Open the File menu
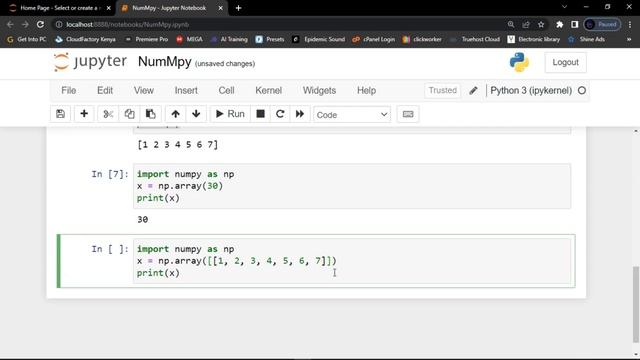The image size is (640, 360). [x=69, y=91]
